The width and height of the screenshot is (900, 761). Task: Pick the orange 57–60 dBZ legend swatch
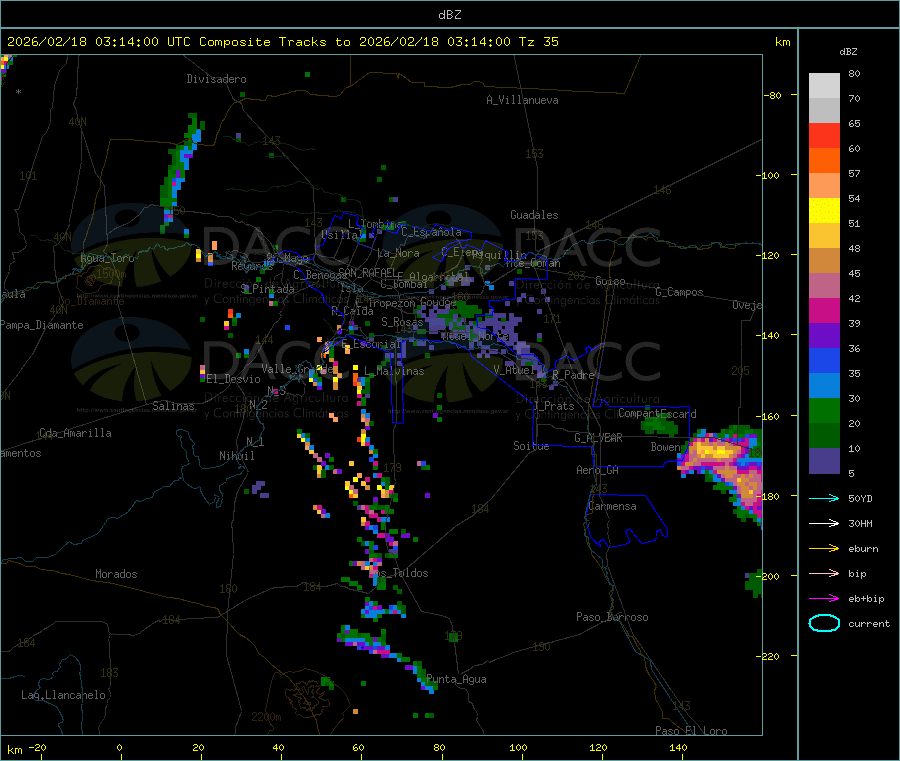(x=824, y=161)
